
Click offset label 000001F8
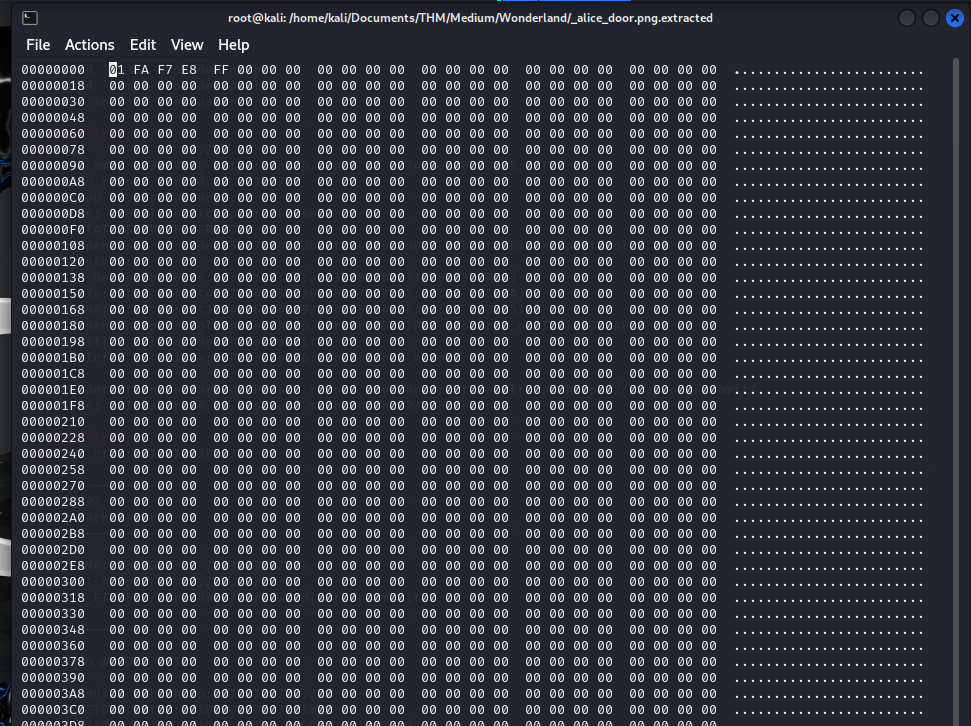tap(53, 406)
